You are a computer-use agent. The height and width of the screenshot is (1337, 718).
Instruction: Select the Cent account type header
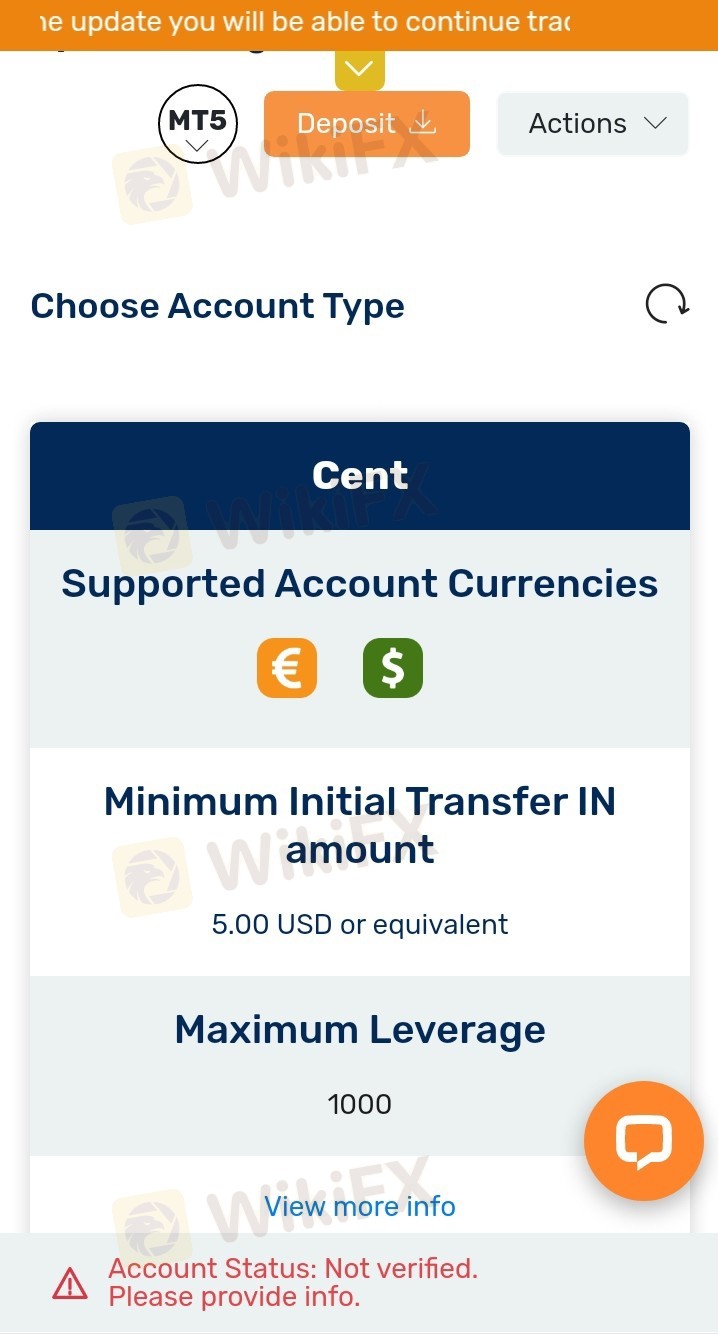pos(360,476)
